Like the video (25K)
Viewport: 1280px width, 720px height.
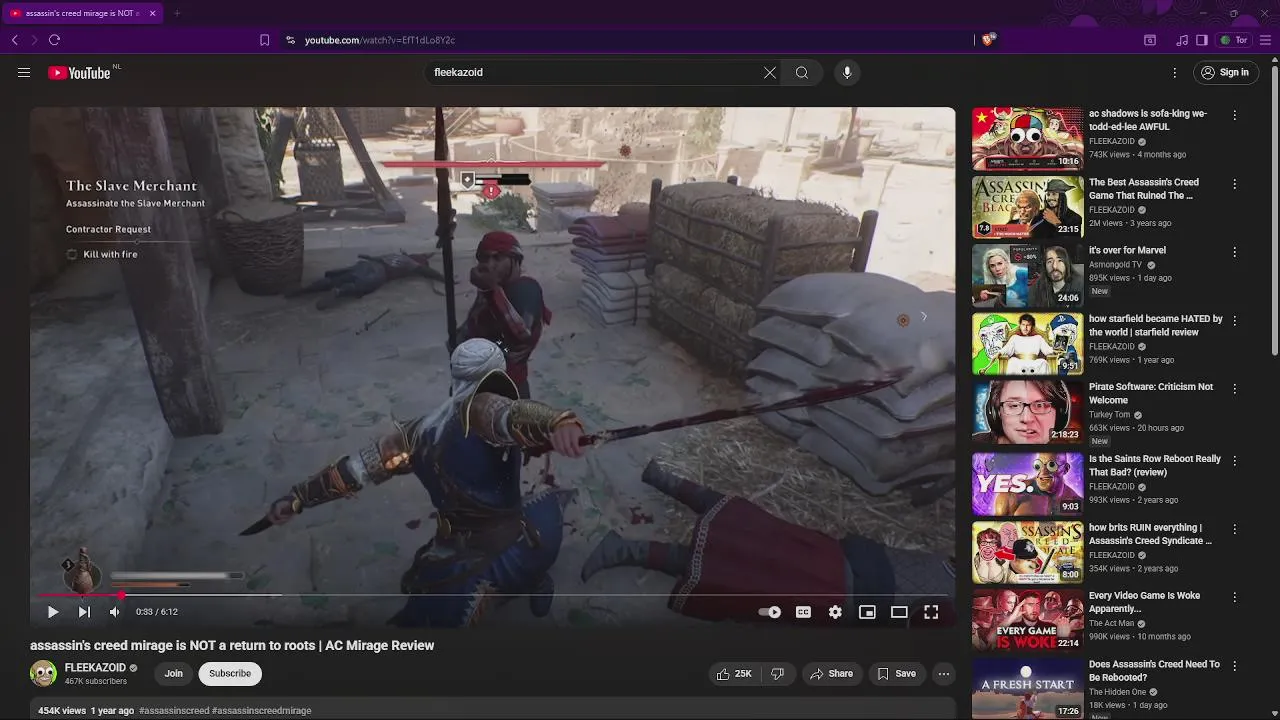(734, 674)
